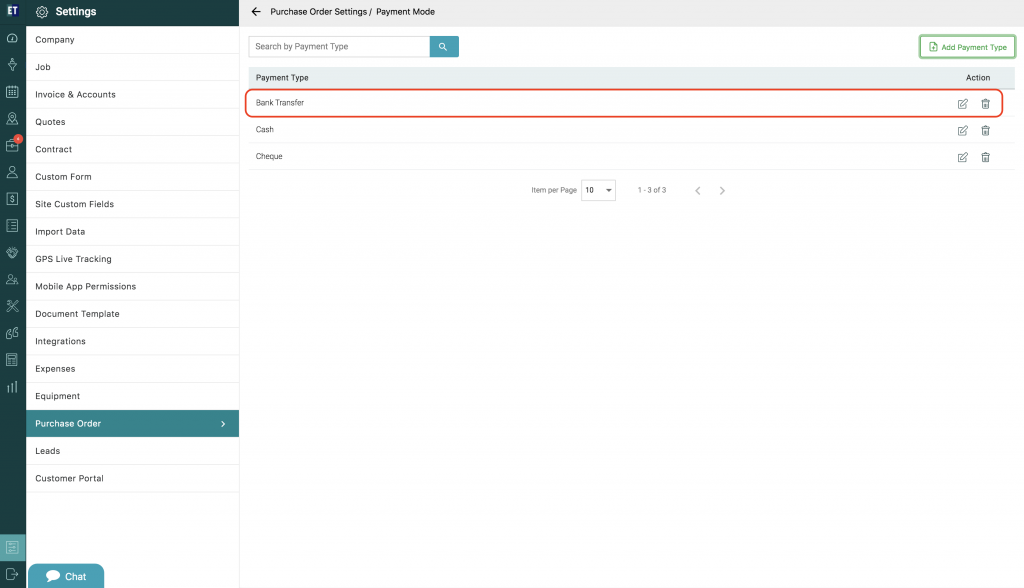
Task: Open the tools wrench icon in sidebar
Action: click(x=12, y=306)
